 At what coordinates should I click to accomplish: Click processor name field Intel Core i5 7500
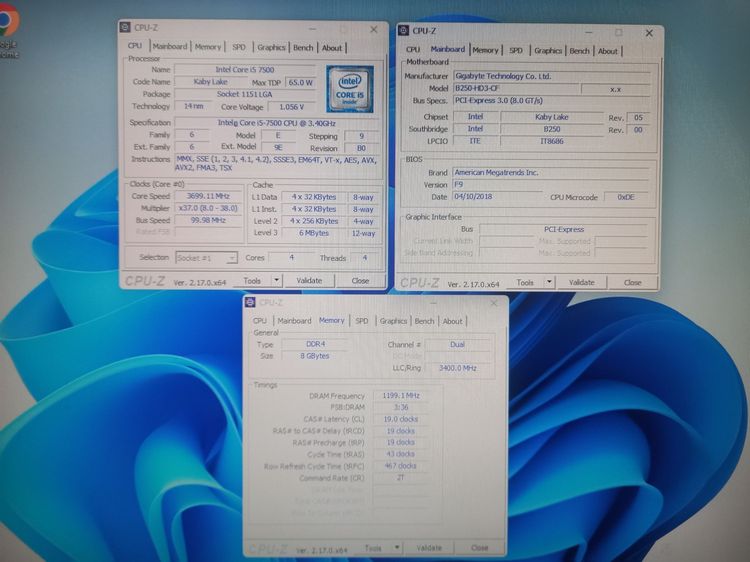(244, 70)
